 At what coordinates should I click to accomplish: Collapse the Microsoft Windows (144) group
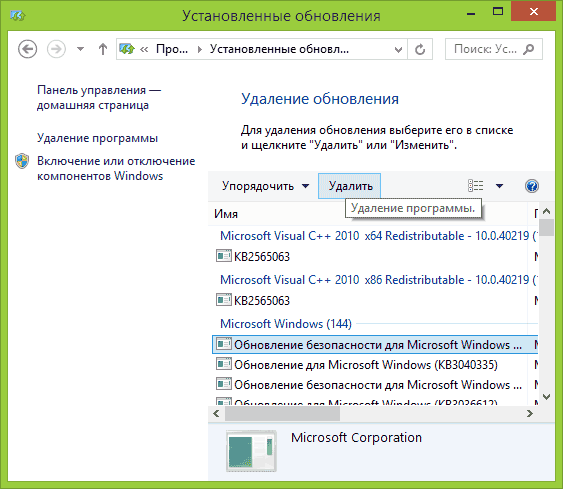286,324
